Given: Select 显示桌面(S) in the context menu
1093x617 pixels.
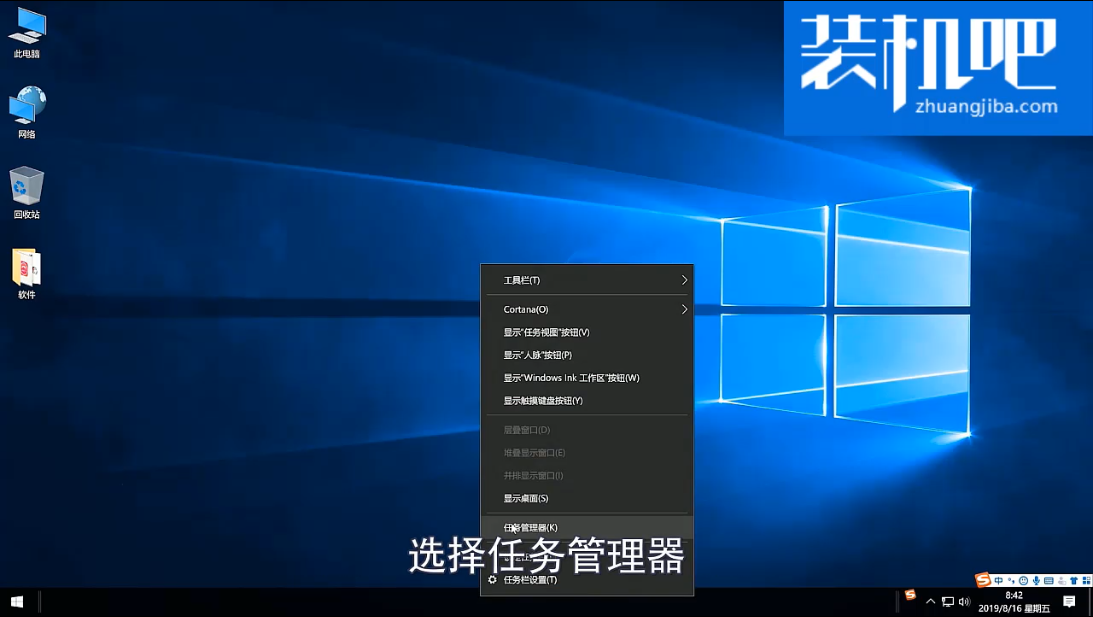Looking at the screenshot, I should pos(526,498).
